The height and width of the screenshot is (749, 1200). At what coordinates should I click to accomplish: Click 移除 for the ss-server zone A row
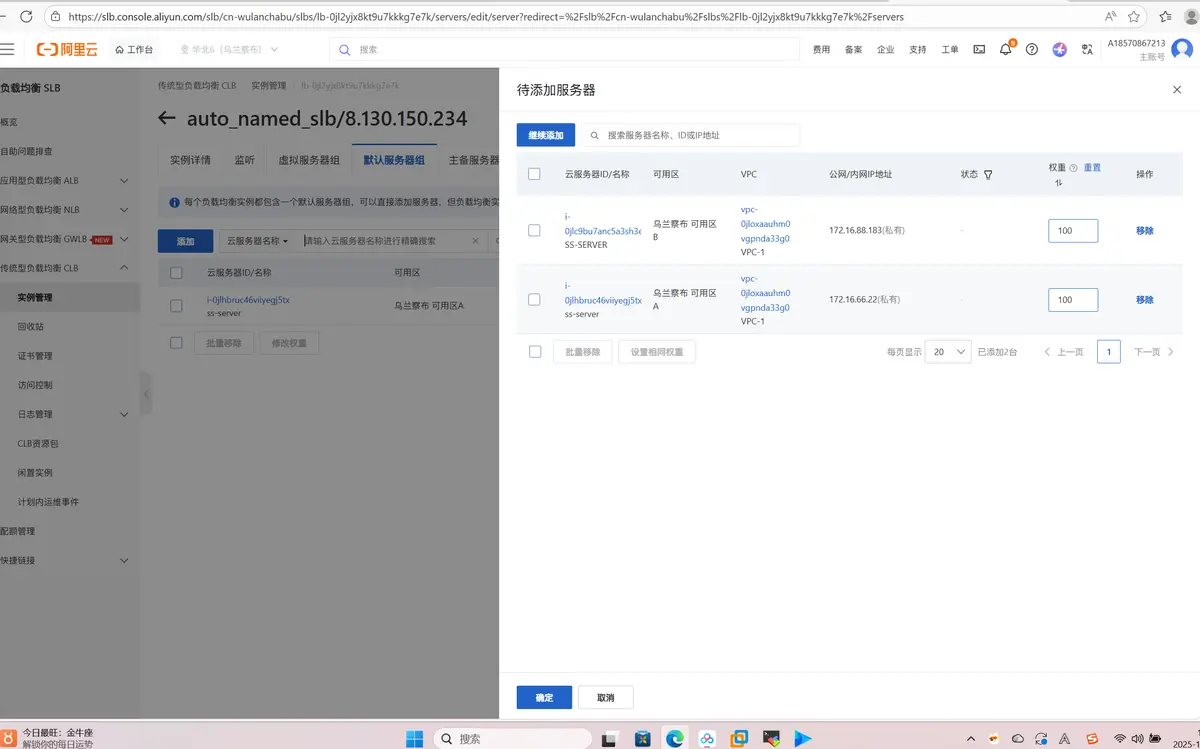(1144, 299)
